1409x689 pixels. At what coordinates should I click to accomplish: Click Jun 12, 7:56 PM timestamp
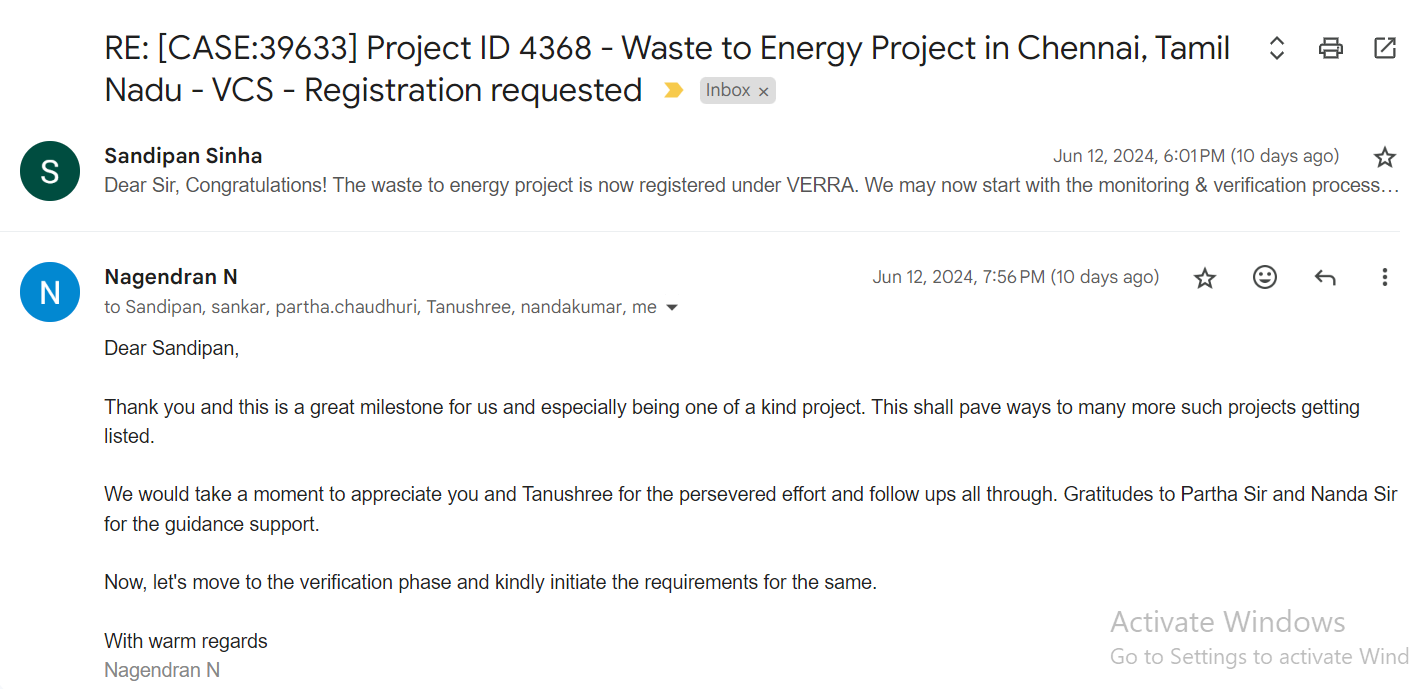[1015, 277]
